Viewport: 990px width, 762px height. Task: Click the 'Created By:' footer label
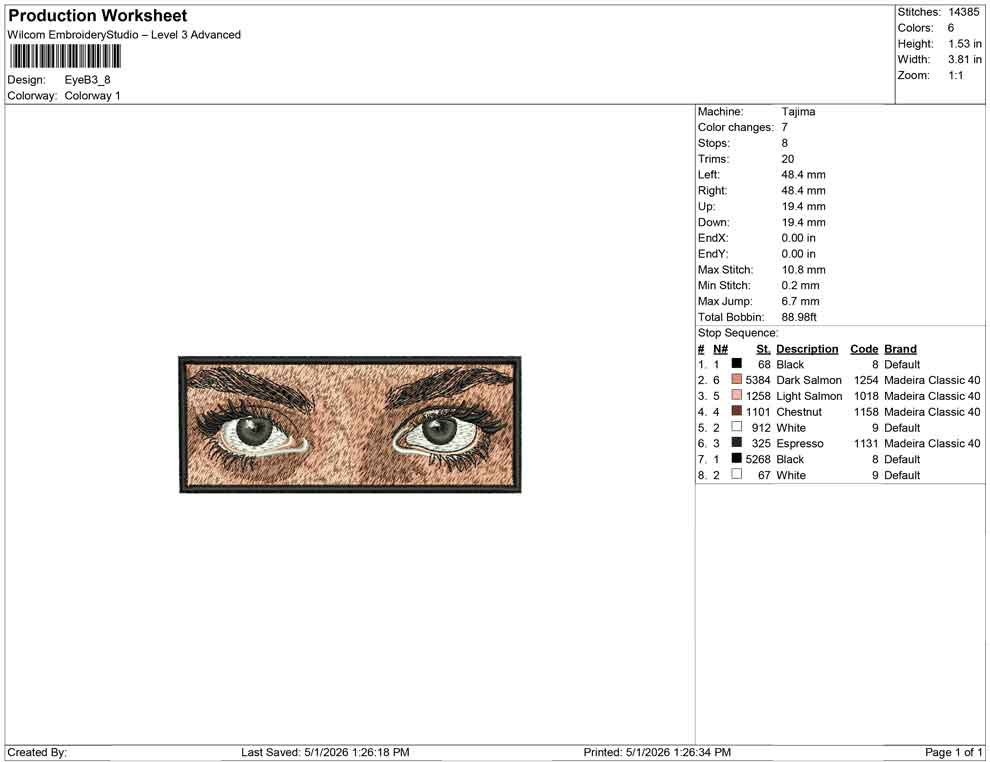tap(37, 752)
